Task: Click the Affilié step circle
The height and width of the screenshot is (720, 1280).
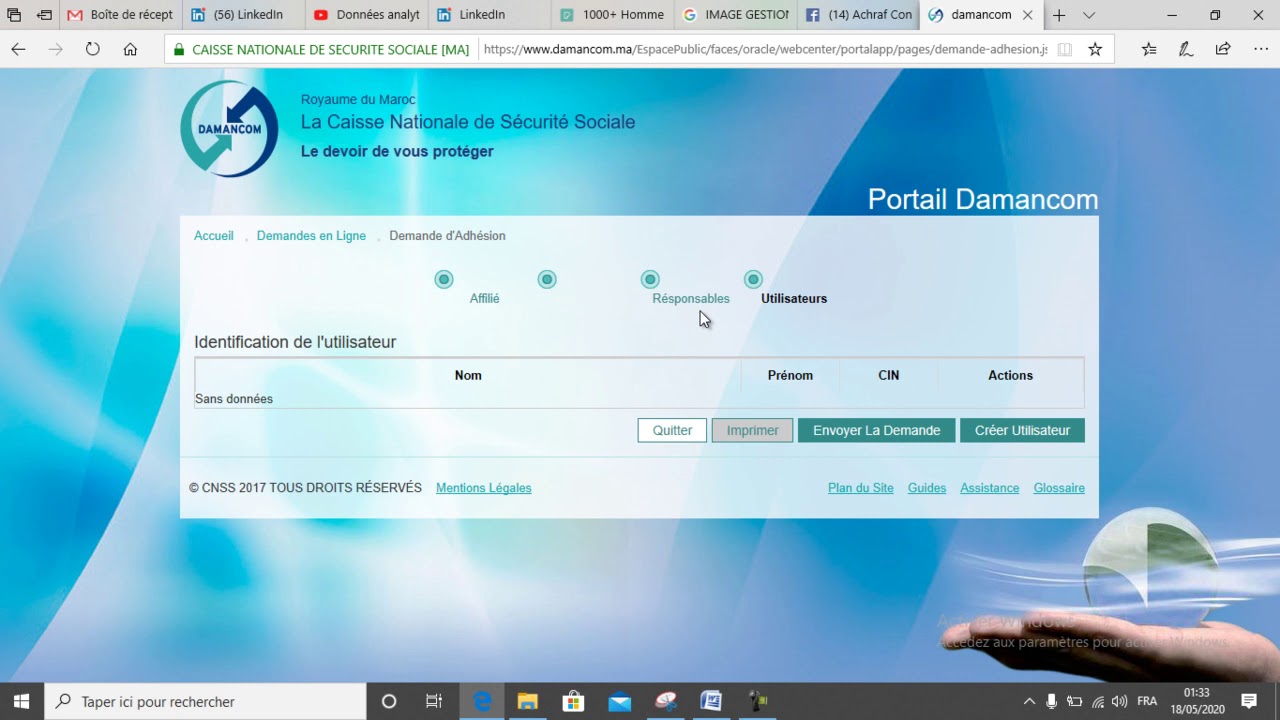Action: click(444, 279)
